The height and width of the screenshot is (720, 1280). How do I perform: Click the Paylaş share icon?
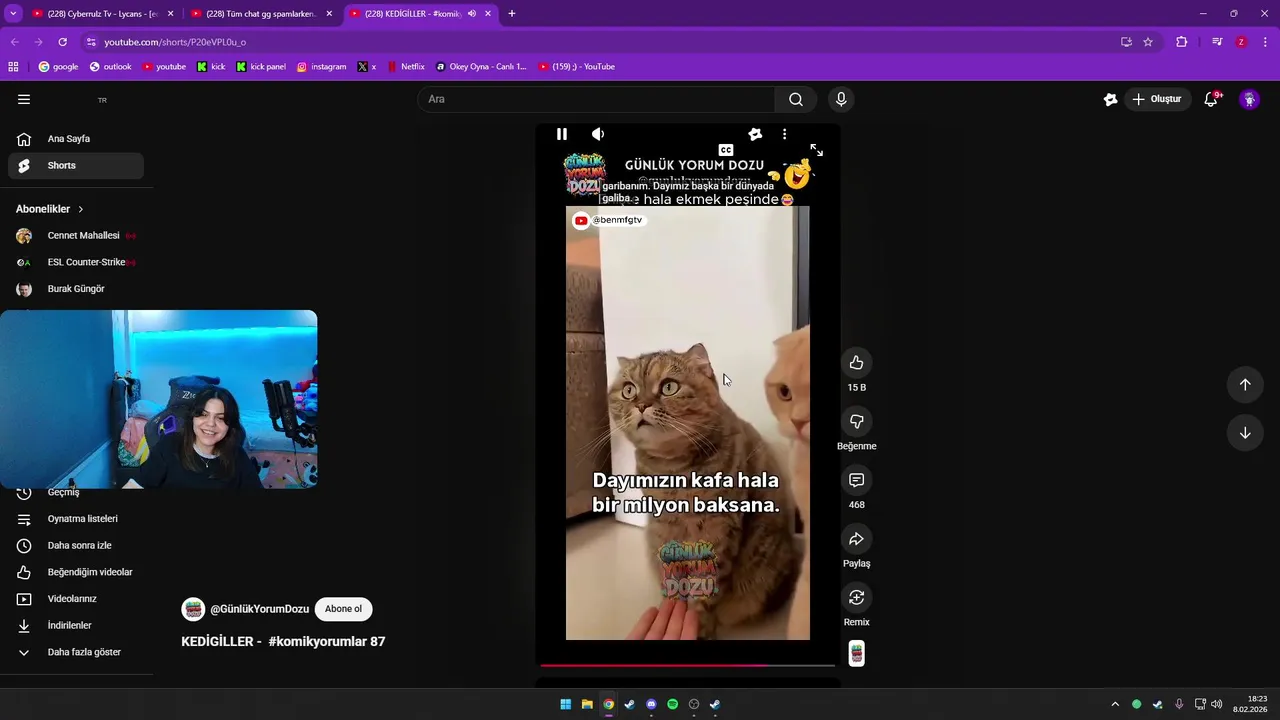(x=856, y=539)
